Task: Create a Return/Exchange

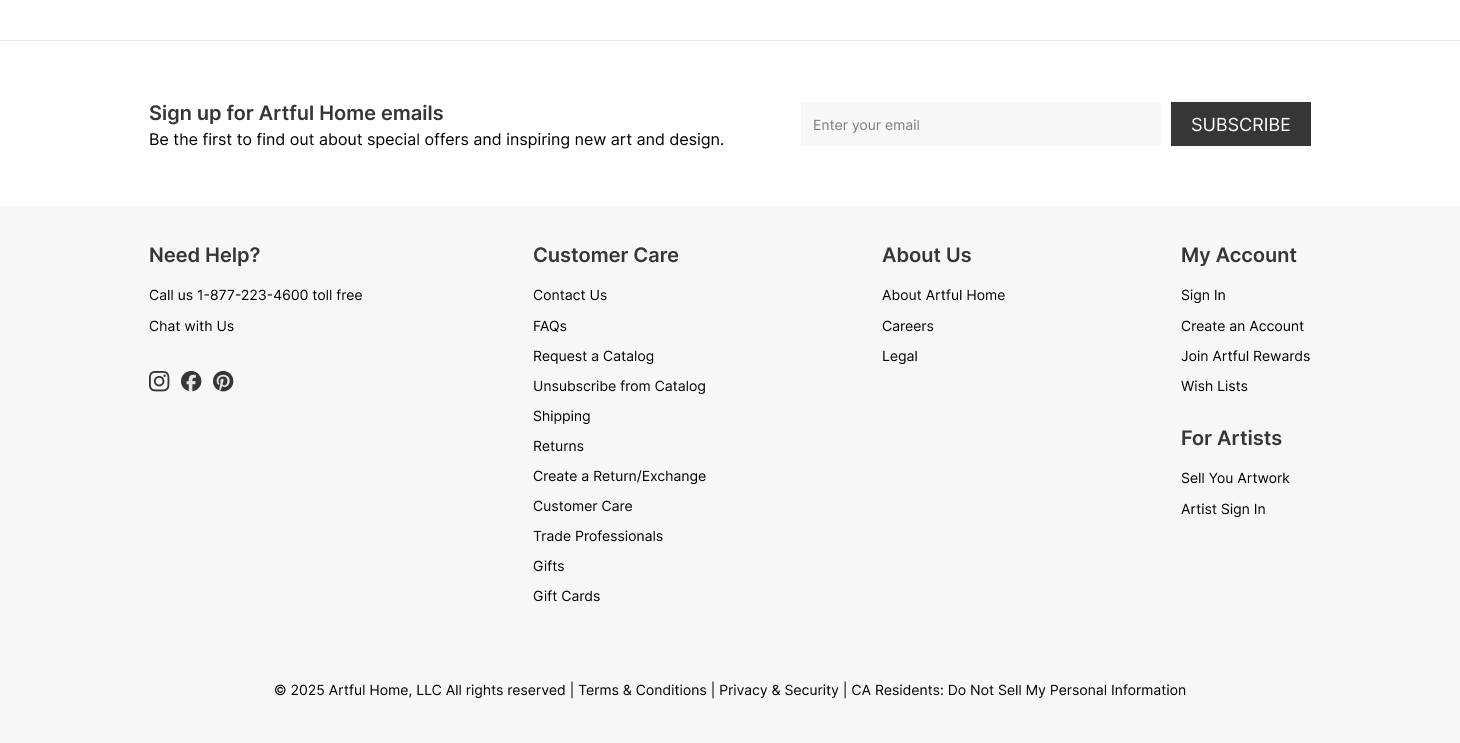Action: (x=619, y=476)
